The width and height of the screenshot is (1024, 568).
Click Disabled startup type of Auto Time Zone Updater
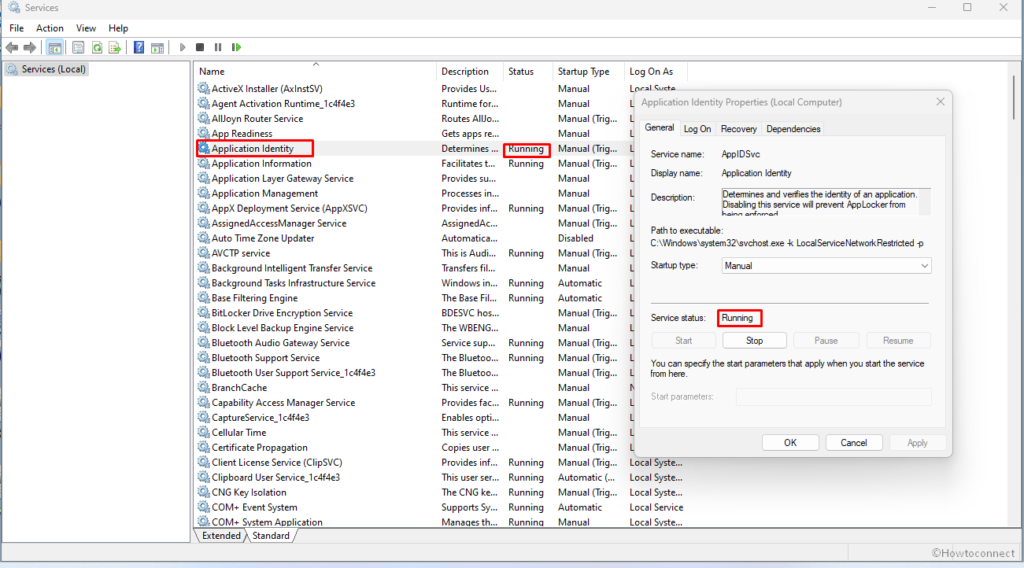tap(575, 238)
